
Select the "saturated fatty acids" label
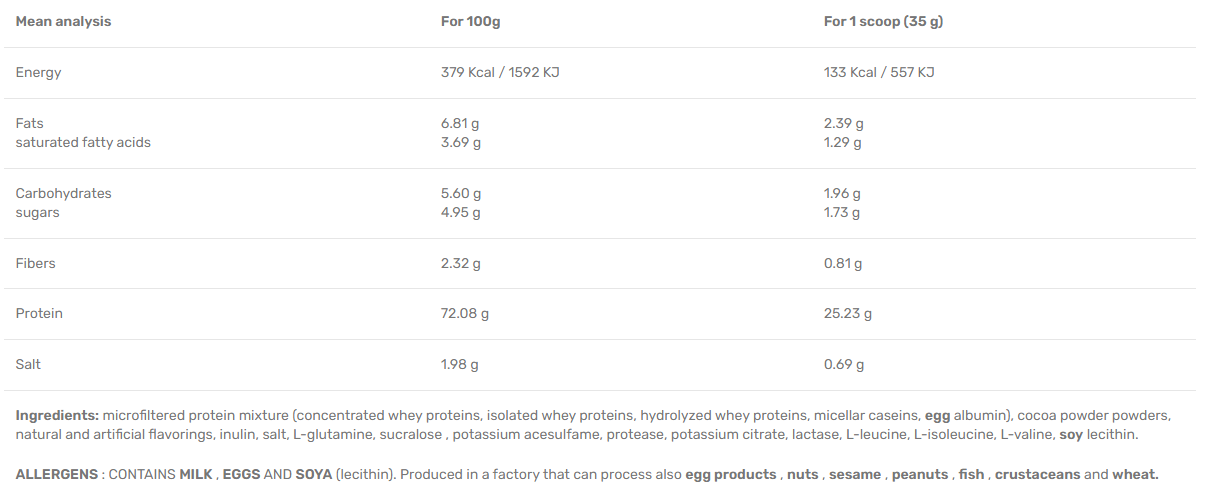point(83,143)
